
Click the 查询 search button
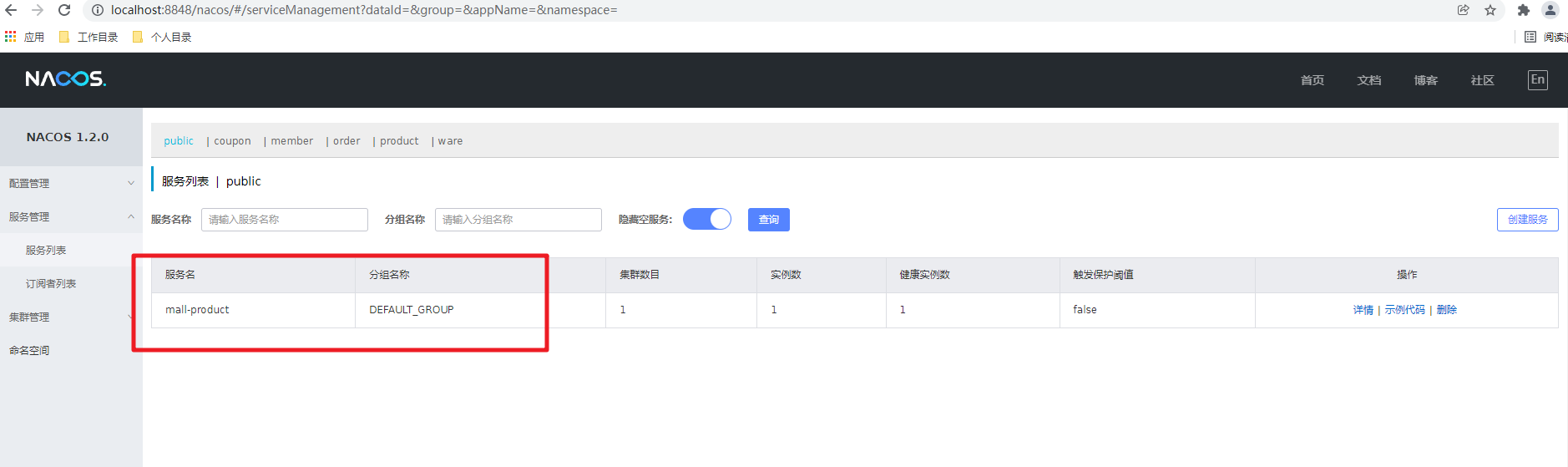[769, 220]
